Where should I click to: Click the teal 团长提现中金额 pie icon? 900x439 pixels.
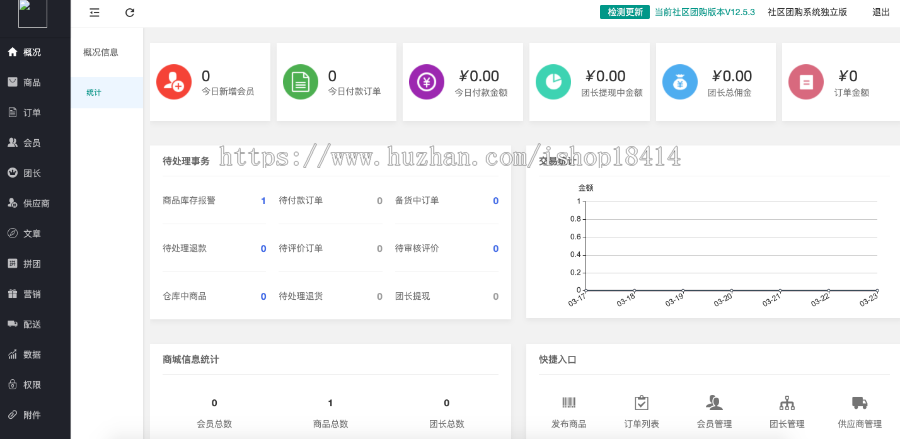(553, 82)
